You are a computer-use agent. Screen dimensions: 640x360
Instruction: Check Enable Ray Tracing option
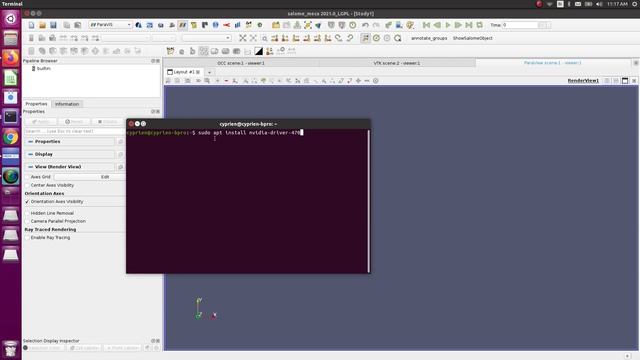(x=27, y=238)
